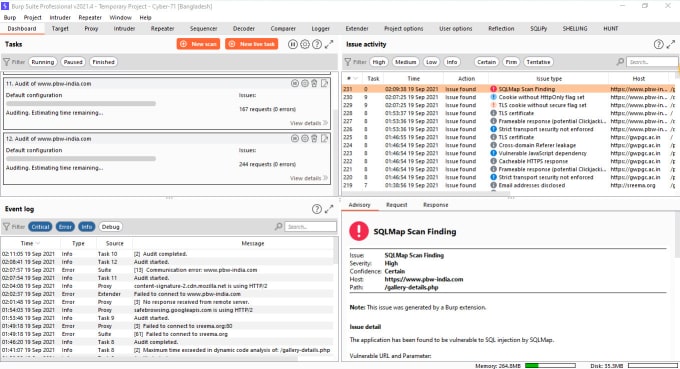
Task: Switch to the Repeater tab
Action: 162,29
